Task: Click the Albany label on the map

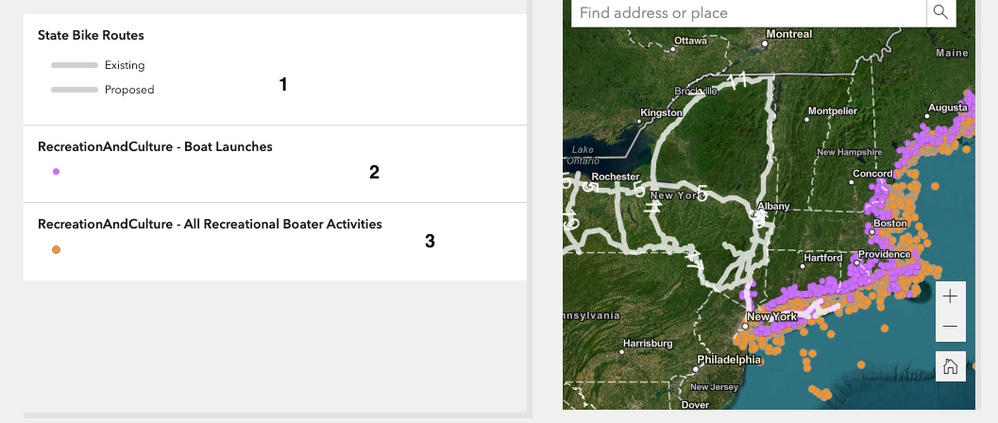Action: point(774,206)
